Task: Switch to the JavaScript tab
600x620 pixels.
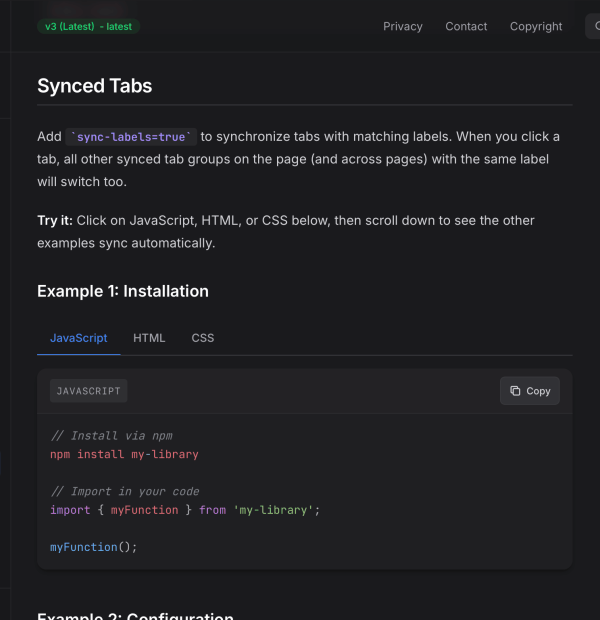Action: tap(79, 338)
